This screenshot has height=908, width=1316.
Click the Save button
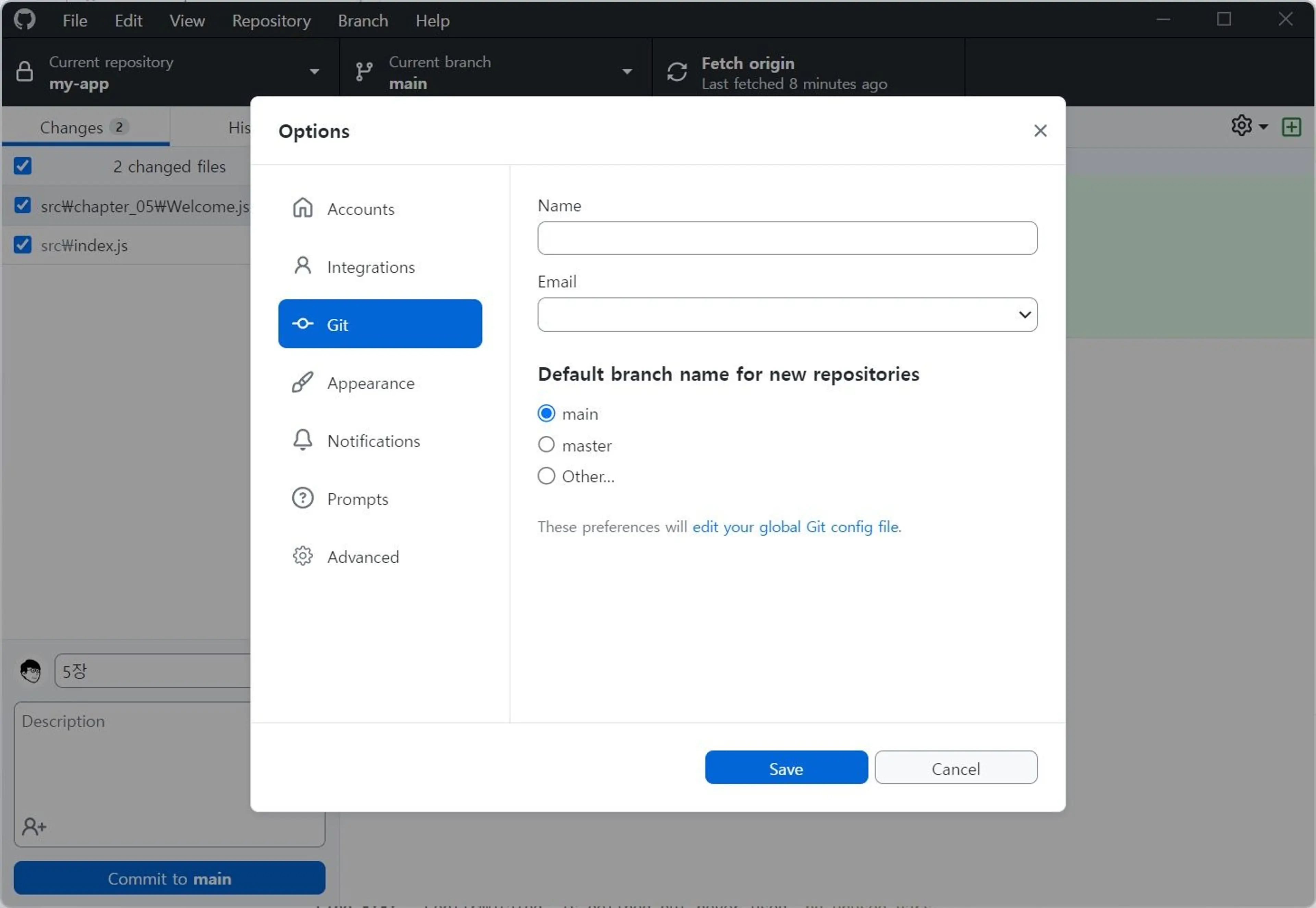[786, 768]
